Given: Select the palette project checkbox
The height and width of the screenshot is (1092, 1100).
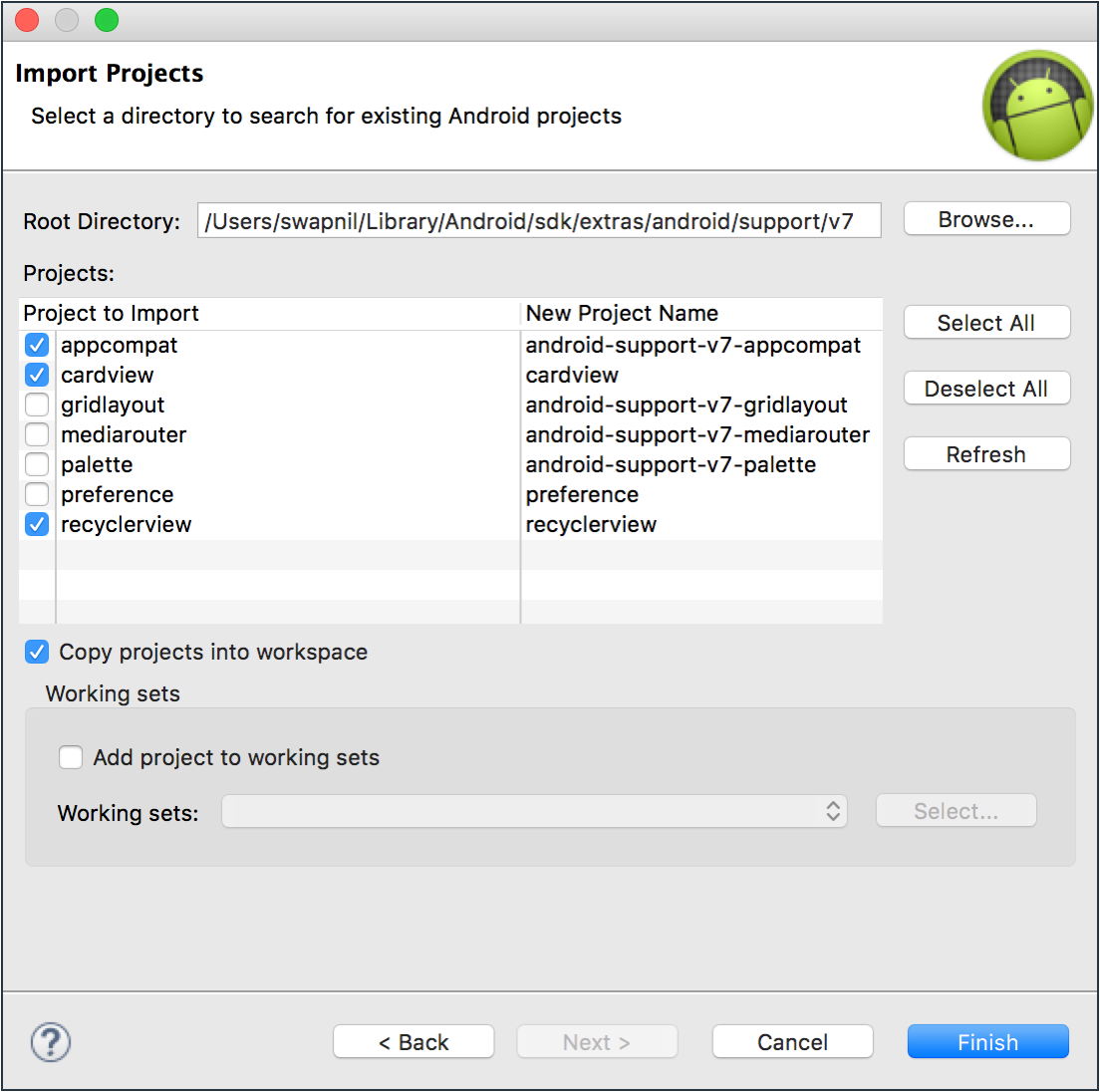Looking at the screenshot, I should click(x=37, y=464).
